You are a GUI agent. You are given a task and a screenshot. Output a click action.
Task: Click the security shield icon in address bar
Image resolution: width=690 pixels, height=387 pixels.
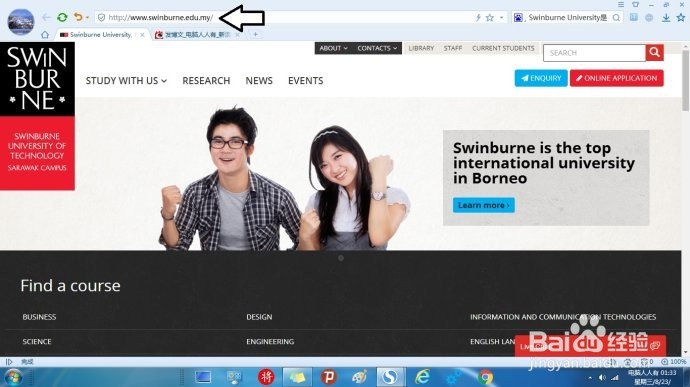101,18
